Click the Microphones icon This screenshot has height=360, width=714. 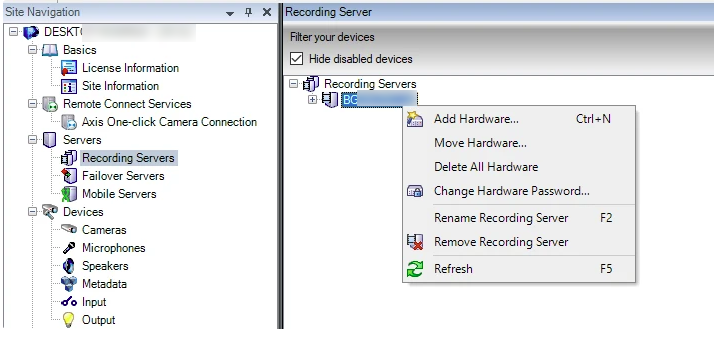[69, 248]
